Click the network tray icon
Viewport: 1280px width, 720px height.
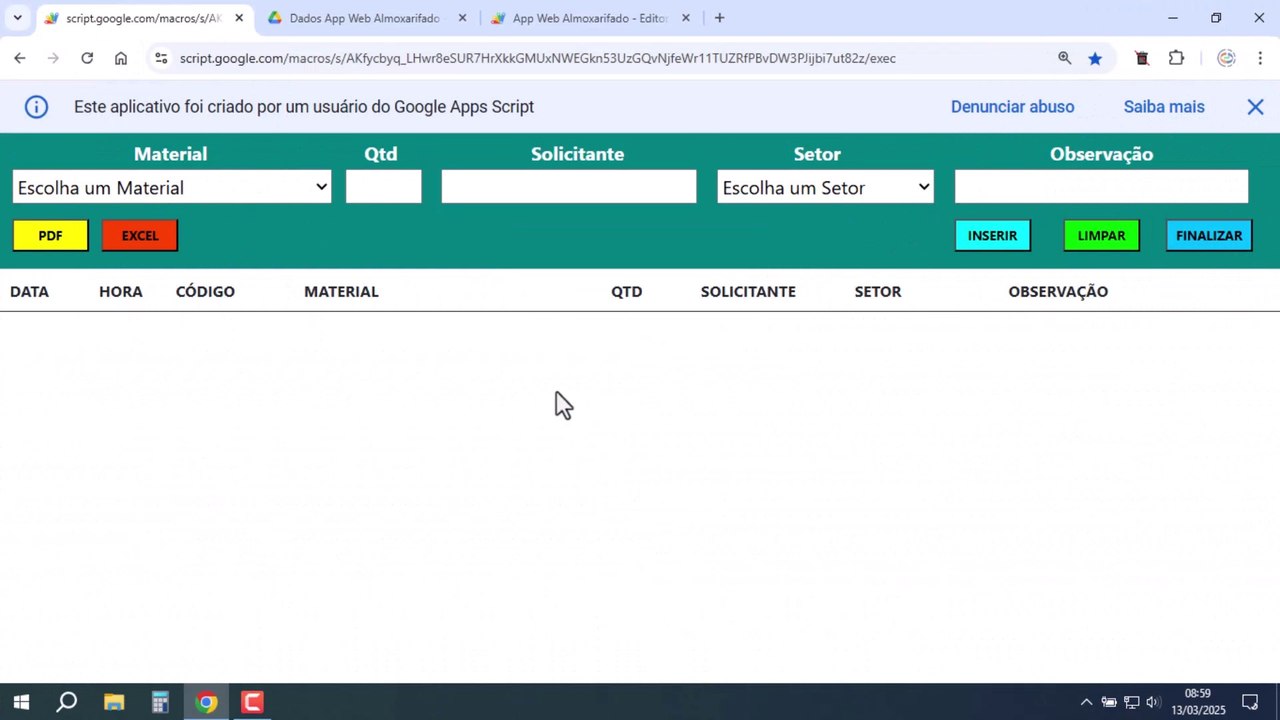[x=1132, y=702]
